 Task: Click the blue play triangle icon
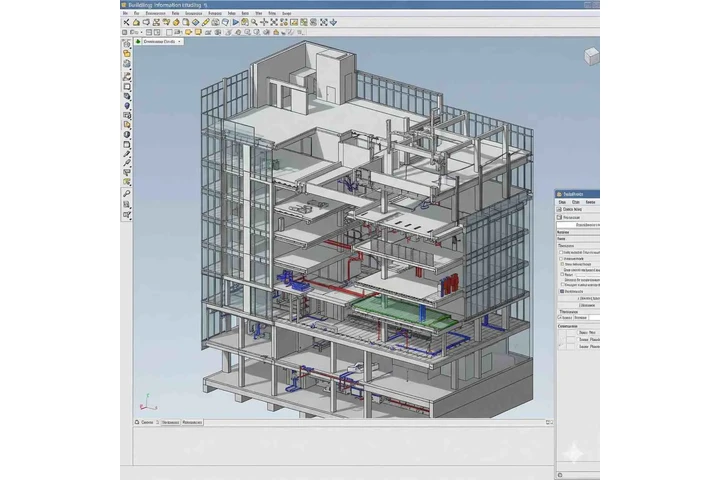[236, 22]
